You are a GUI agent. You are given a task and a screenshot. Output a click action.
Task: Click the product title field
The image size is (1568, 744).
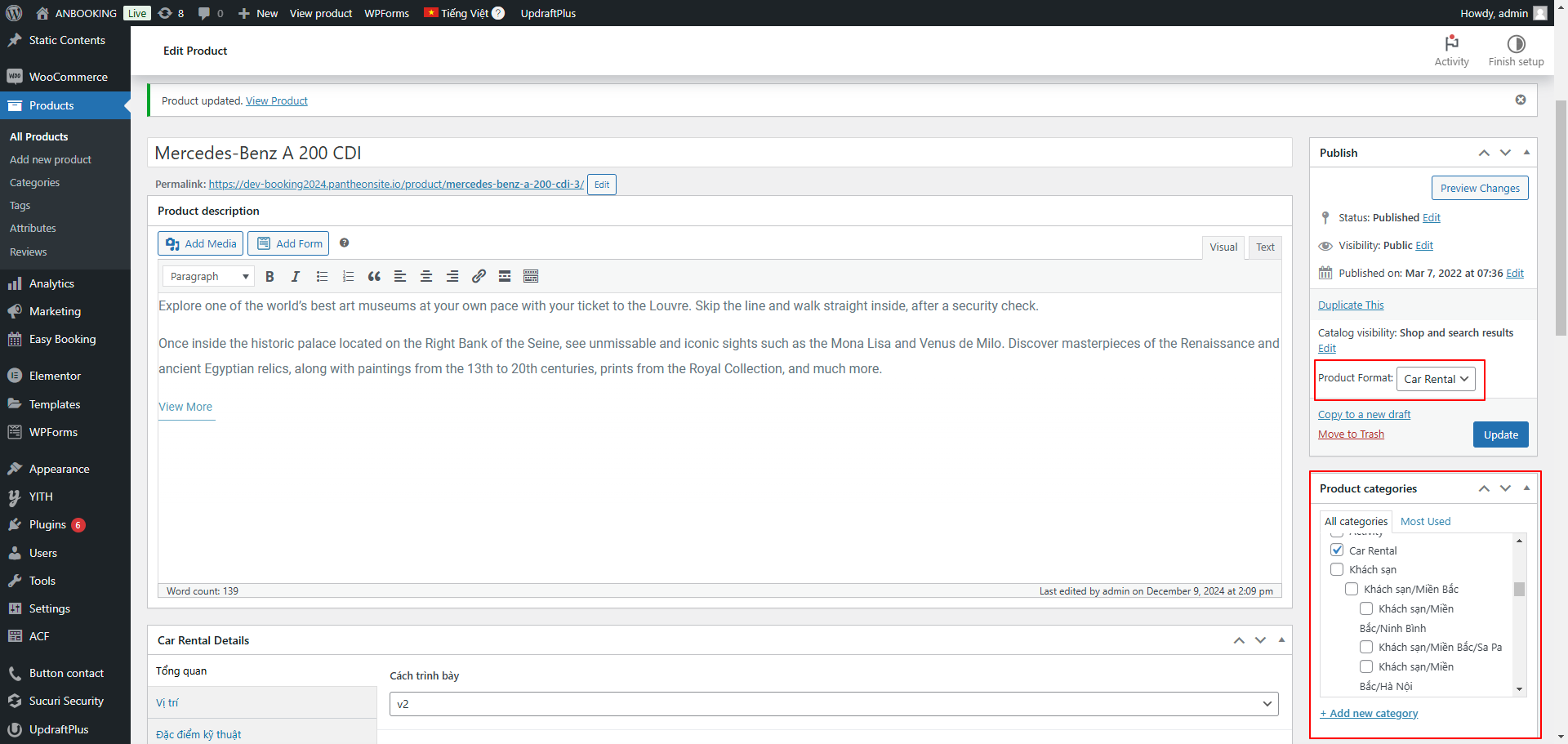tap(719, 153)
